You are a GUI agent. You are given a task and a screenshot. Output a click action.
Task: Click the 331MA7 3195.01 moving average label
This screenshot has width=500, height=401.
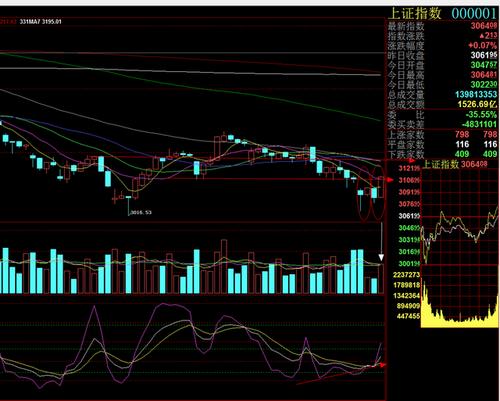tap(41, 22)
